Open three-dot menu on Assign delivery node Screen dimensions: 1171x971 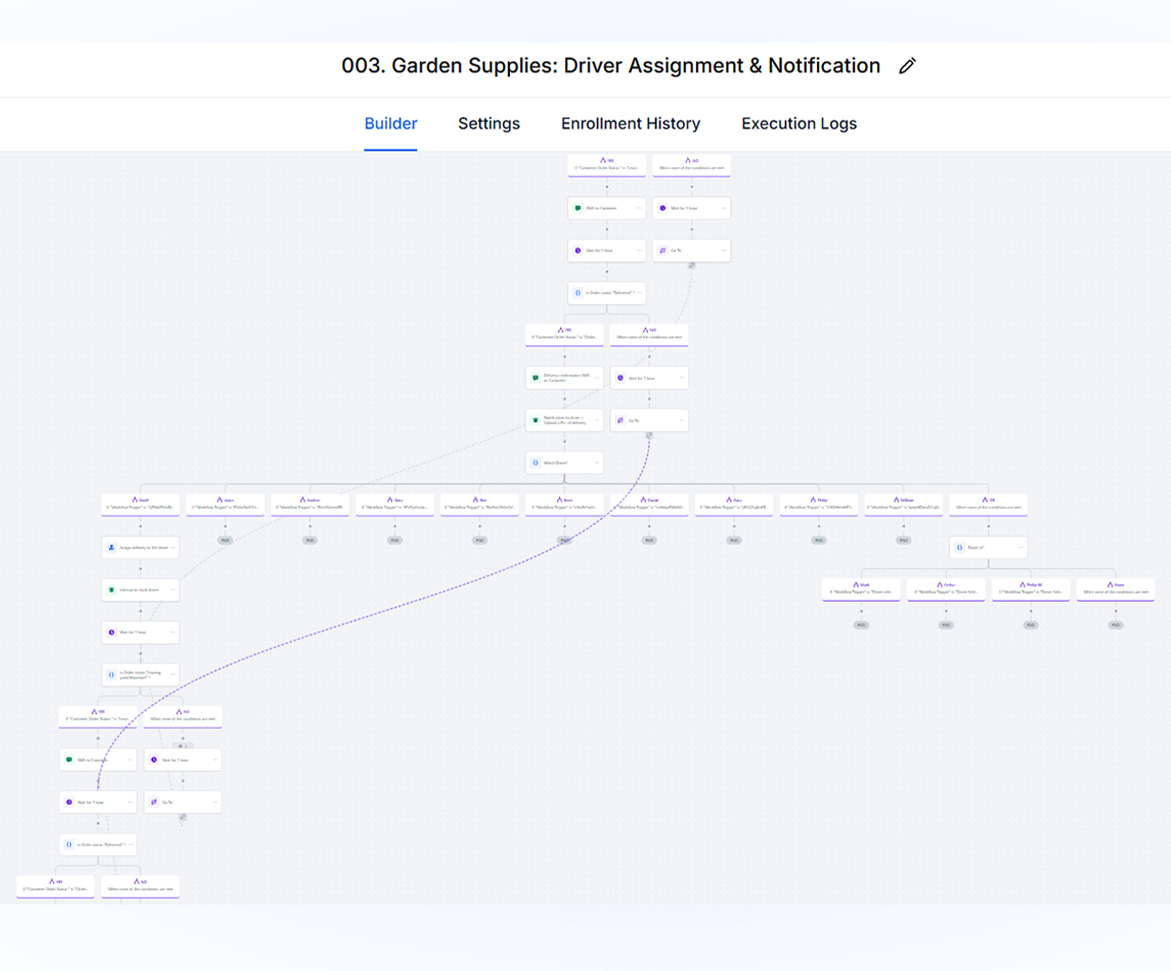coord(173,548)
